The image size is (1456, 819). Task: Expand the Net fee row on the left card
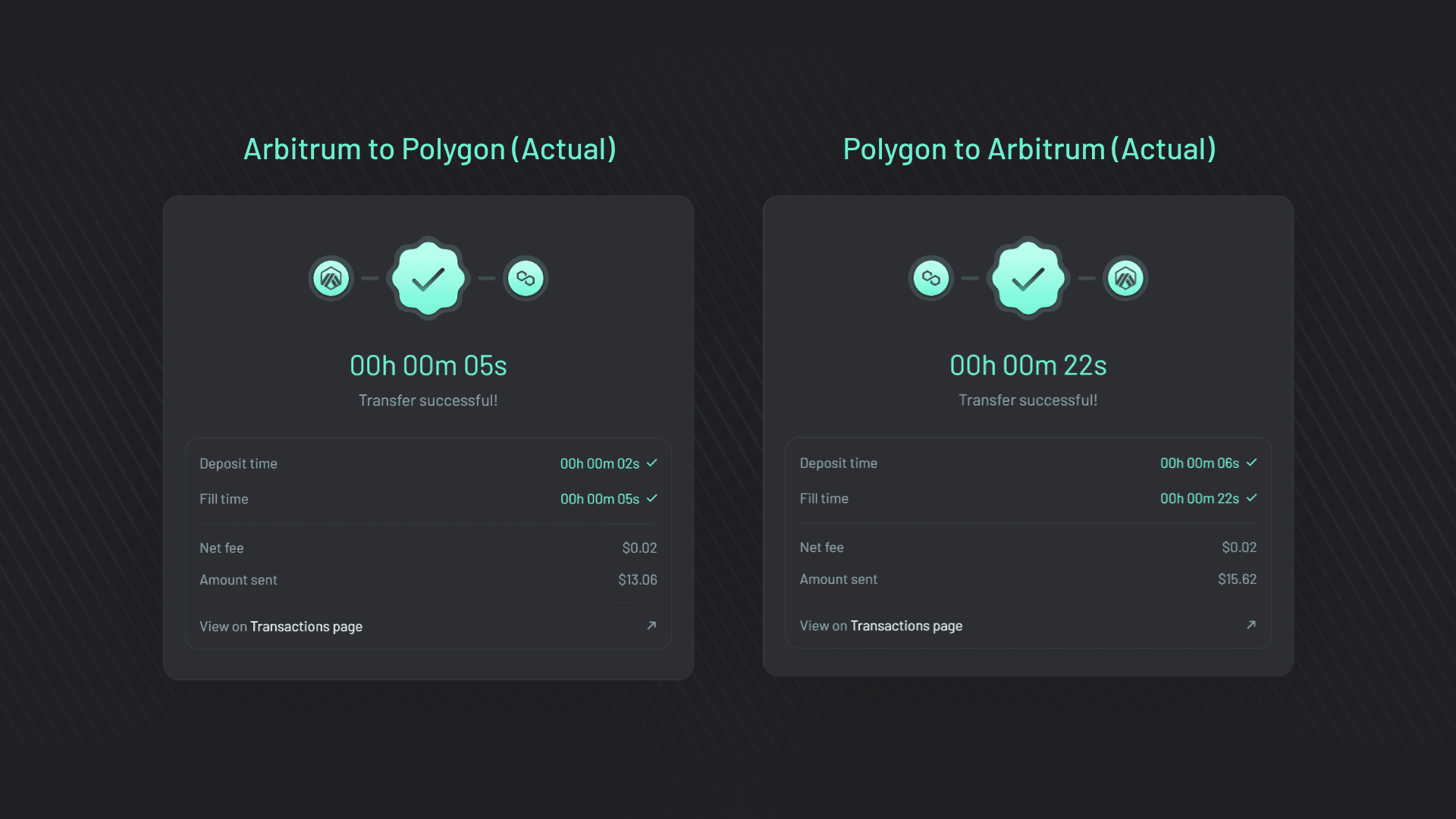pyautogui.click(x=428, y=548)
